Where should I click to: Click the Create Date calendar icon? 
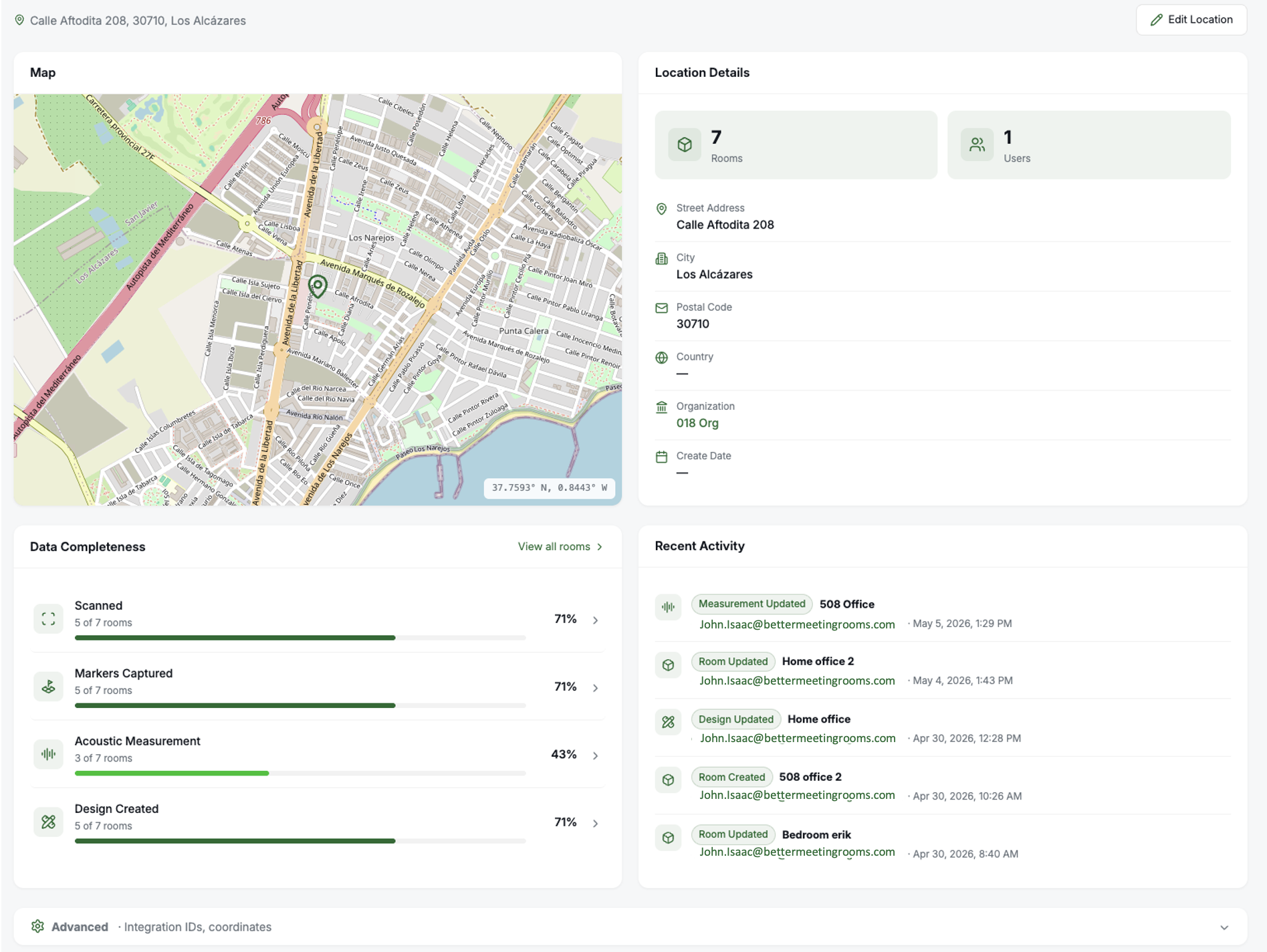tap(661, 457)
